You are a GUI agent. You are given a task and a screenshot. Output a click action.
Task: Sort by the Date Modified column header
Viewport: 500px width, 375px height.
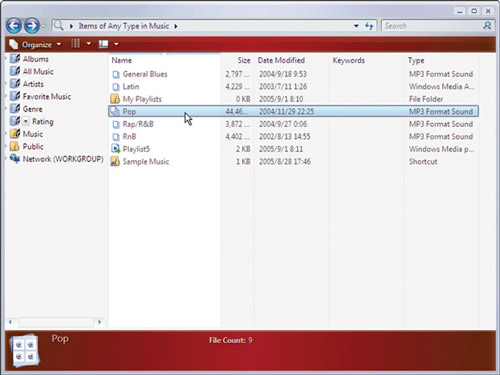pyautogui.click(x=281, y=60)
